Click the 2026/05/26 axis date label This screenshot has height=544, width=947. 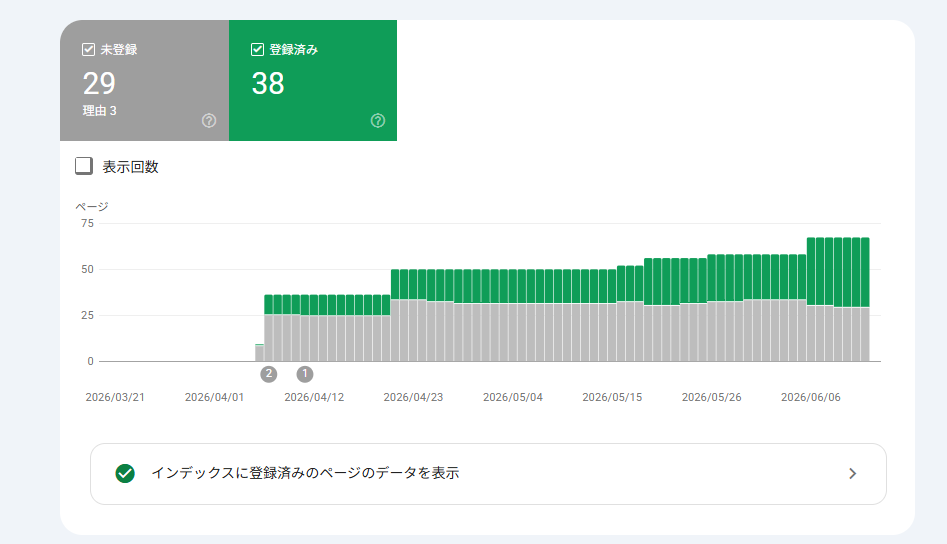coord(711,397)
